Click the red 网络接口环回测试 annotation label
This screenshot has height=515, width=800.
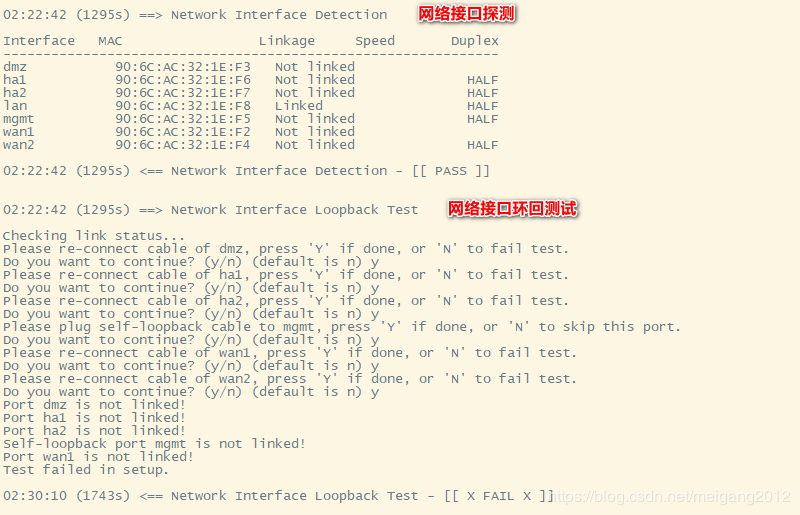(512, 209)
